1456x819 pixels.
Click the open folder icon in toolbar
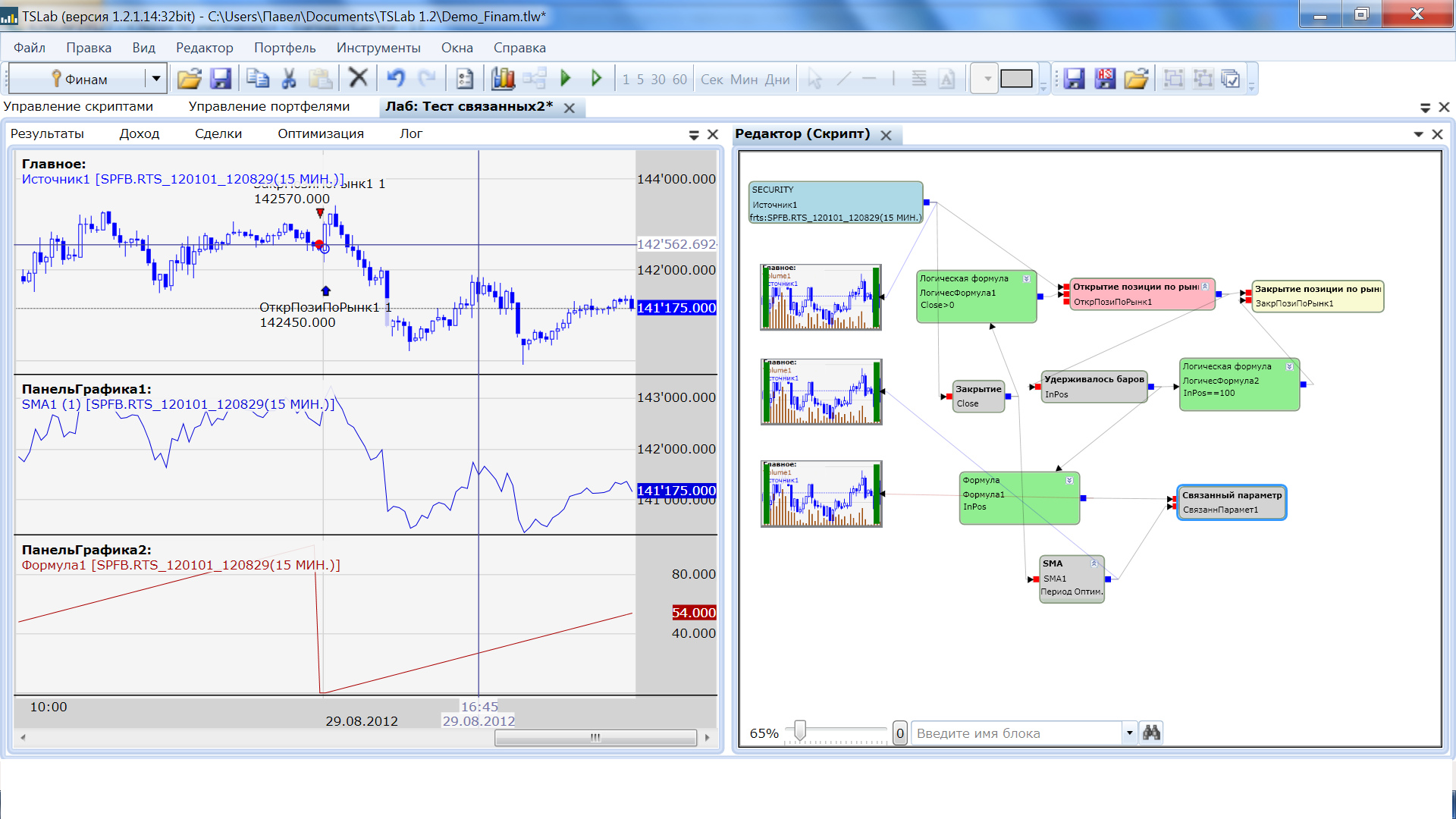pyautogui.click(x=189, y=79)
